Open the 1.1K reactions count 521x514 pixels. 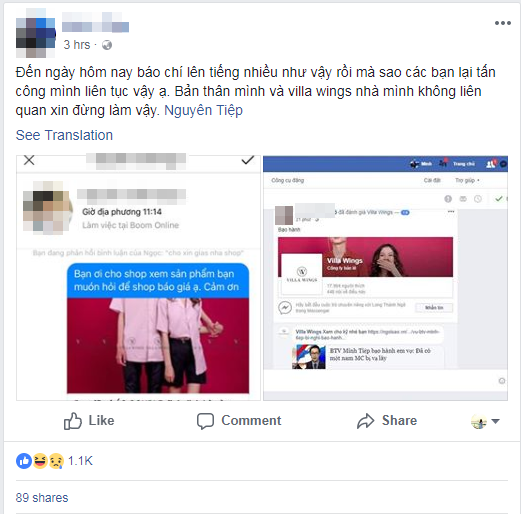80,461
